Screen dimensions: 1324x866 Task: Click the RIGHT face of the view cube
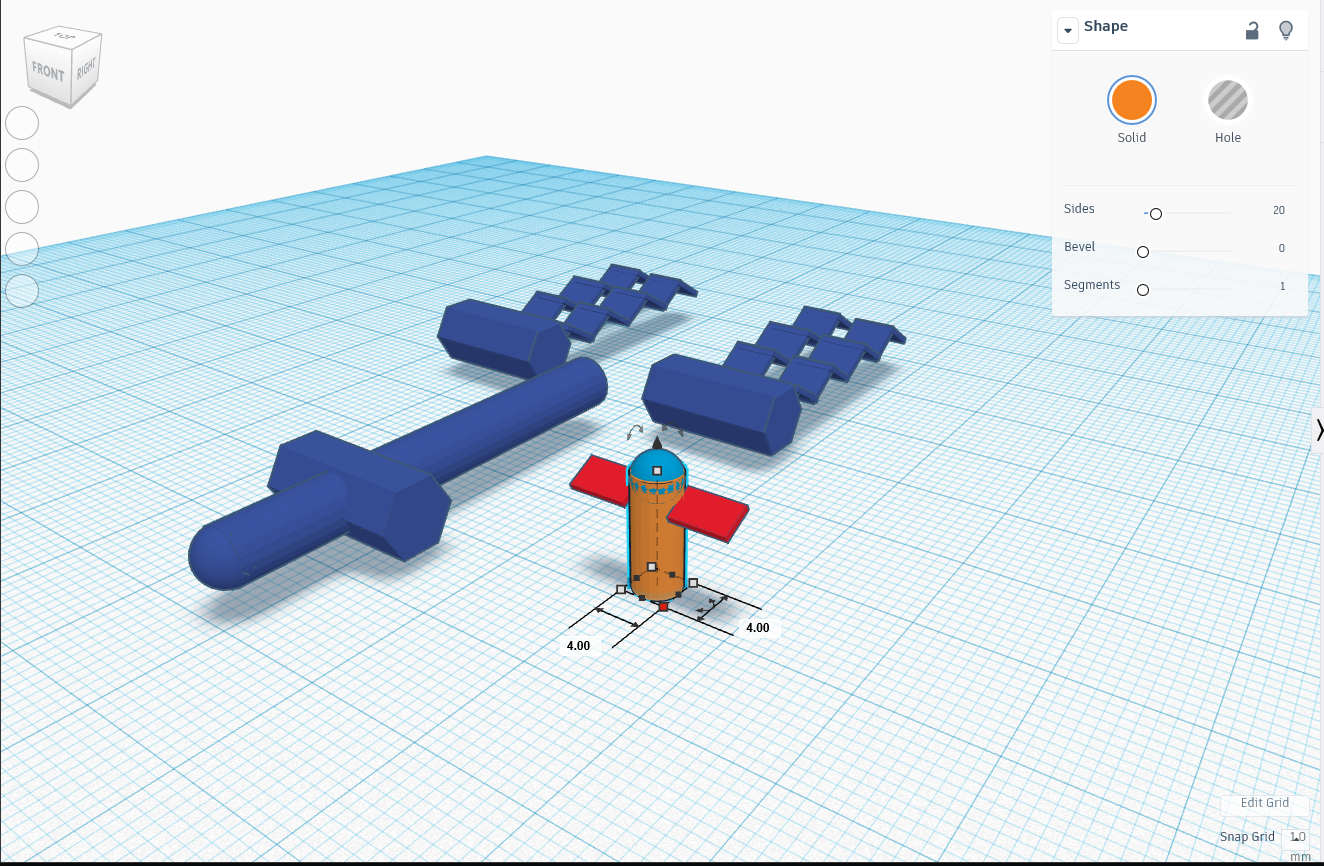point(86,69)
